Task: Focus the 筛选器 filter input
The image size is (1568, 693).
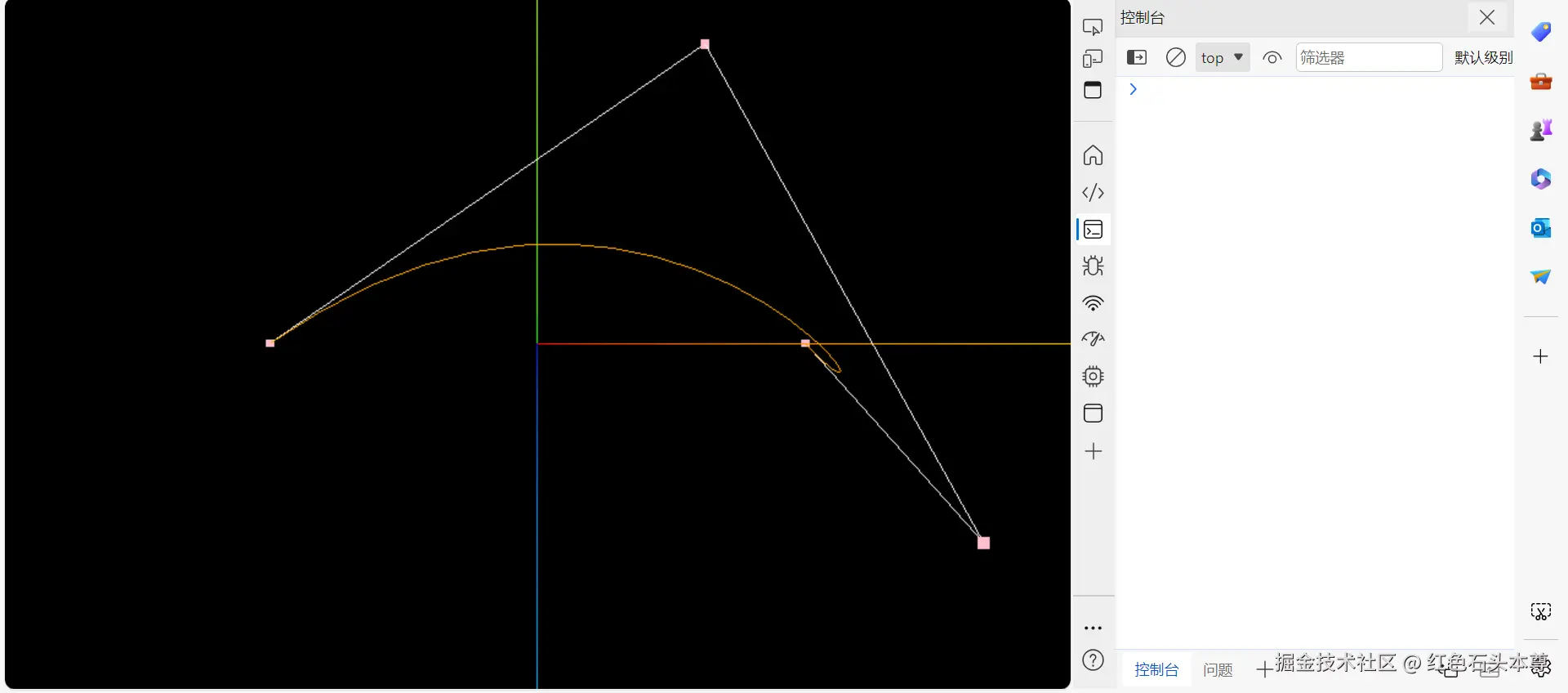Action: coord(1369,57)
